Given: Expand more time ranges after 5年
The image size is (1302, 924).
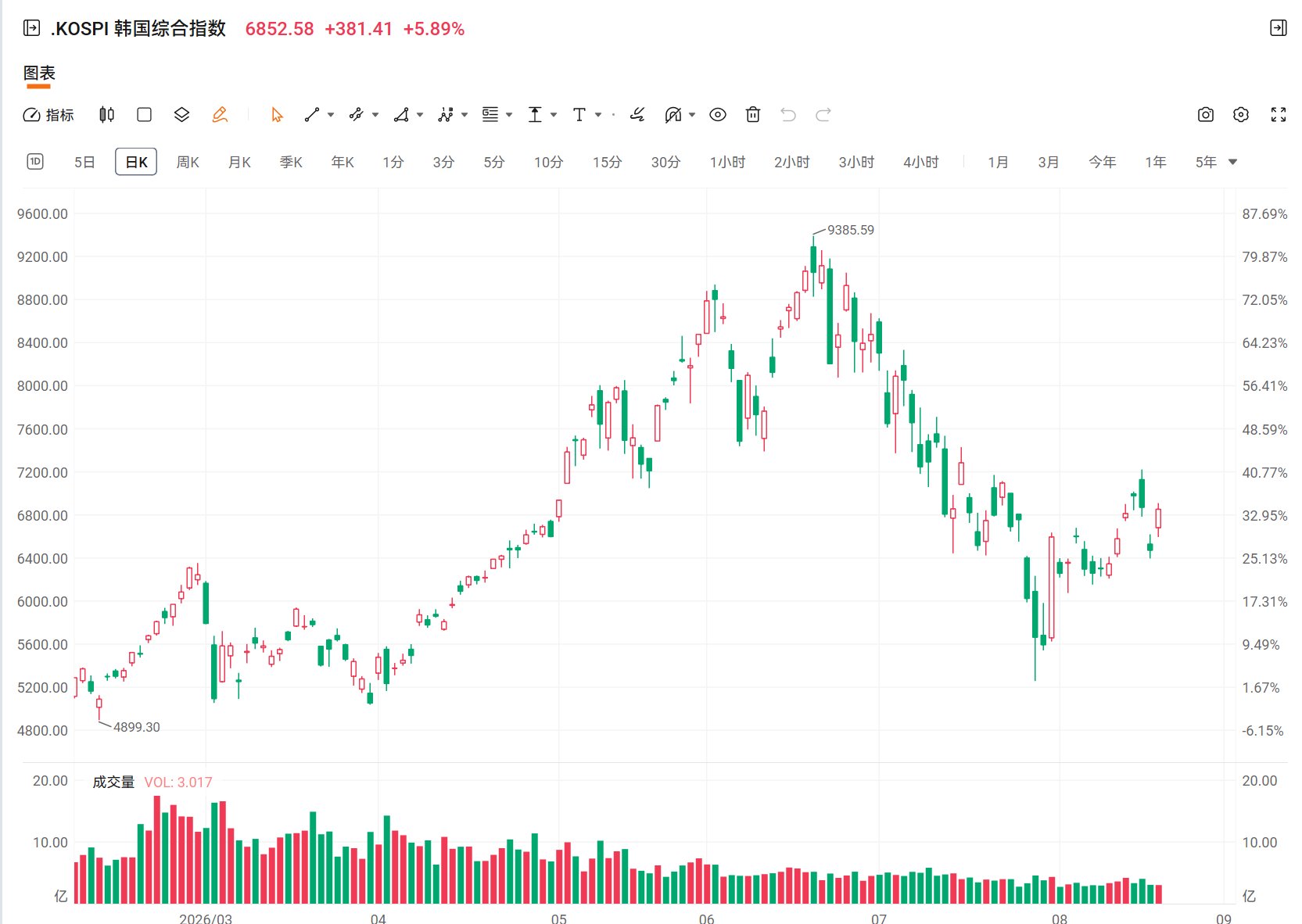Looking at the screenshot, I should coord(1233,162).
